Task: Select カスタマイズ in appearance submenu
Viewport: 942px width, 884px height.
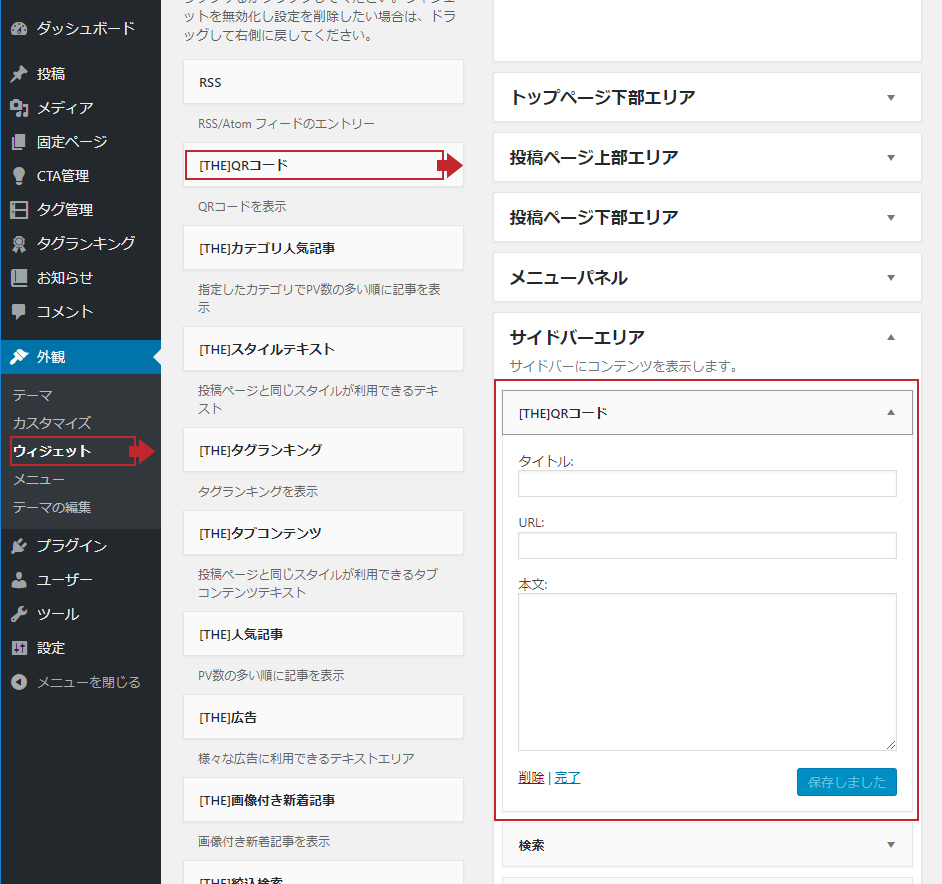Action: 52,423
